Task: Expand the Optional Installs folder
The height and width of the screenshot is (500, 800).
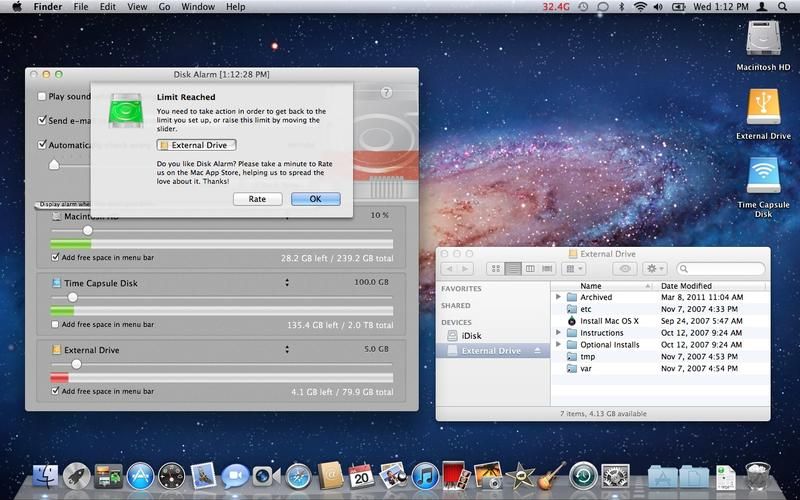Action: [x=558, y=344]
